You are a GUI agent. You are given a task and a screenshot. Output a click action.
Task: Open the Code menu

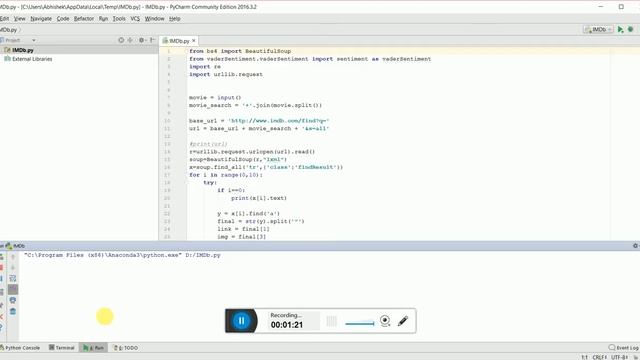coord(63,19)
